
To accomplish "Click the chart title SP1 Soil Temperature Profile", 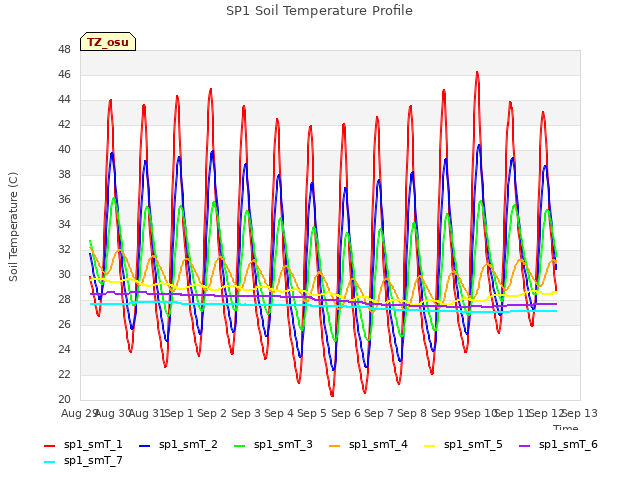I will (x=319, y=11).
